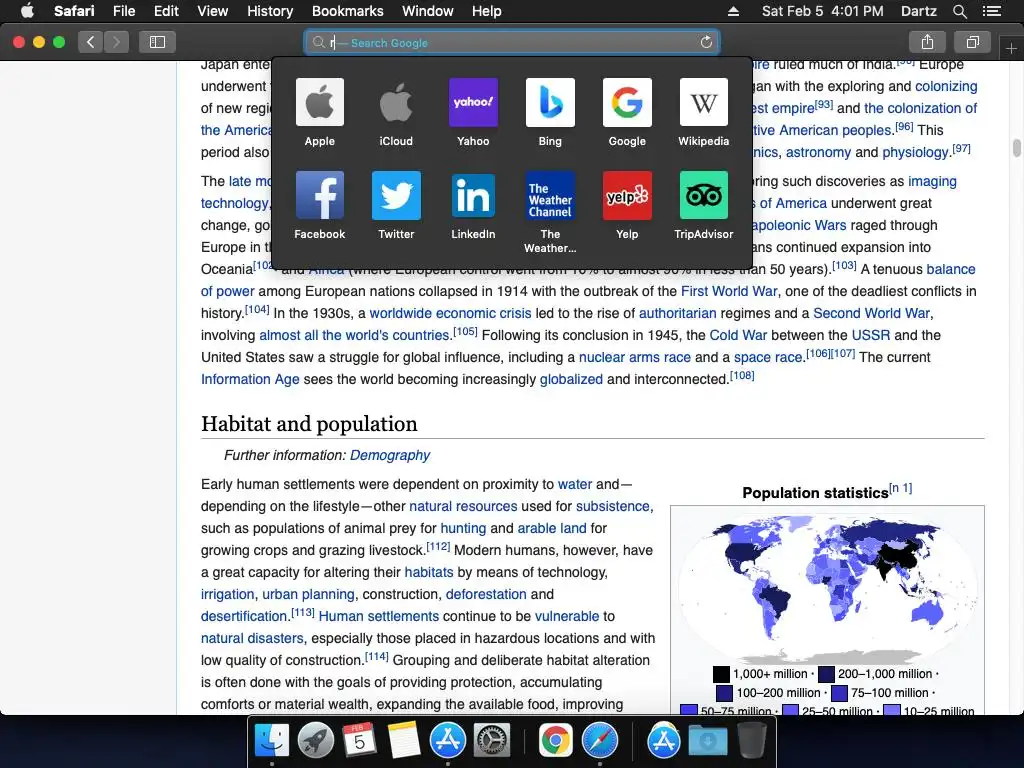The image size is (1024, 768).
Task: Click the Search Google address field
Action: [511, 42]
